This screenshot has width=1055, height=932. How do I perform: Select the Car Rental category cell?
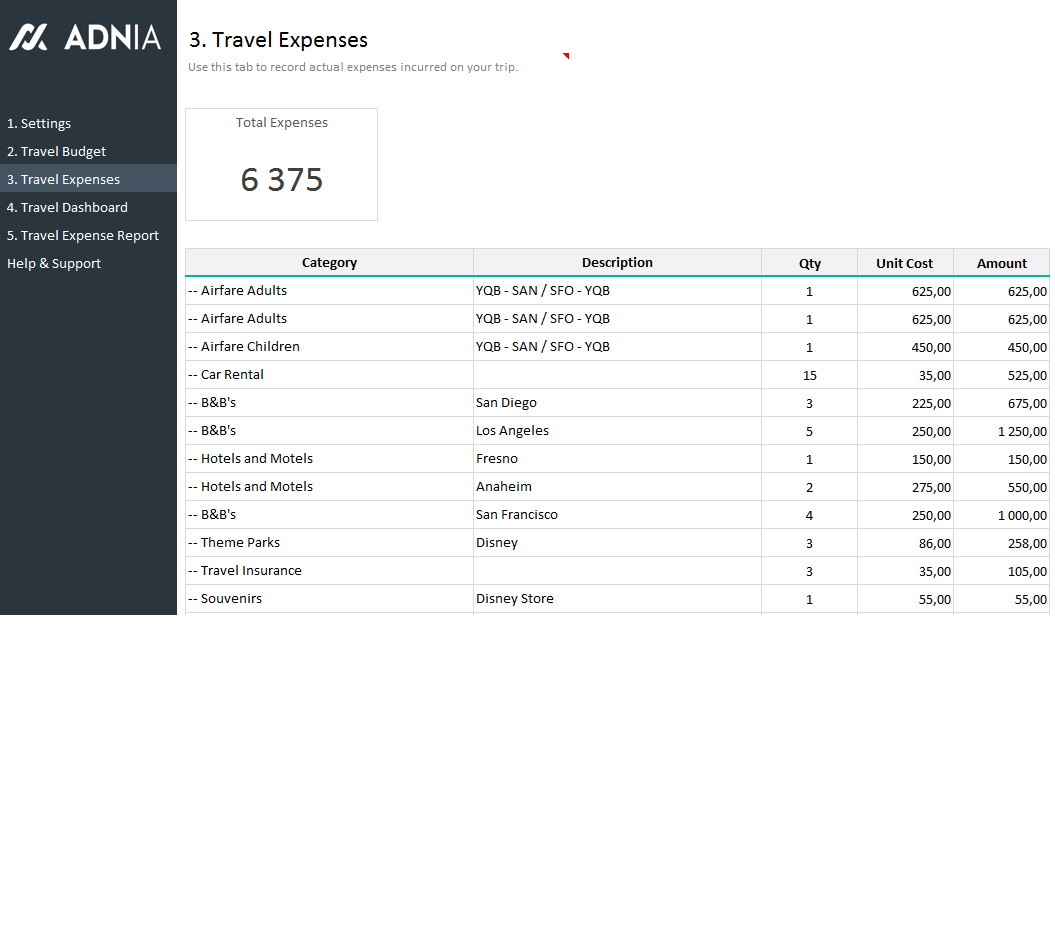pos(329,375)
